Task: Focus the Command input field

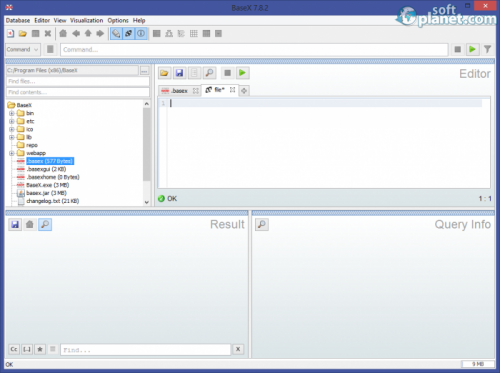Action: 254,50
